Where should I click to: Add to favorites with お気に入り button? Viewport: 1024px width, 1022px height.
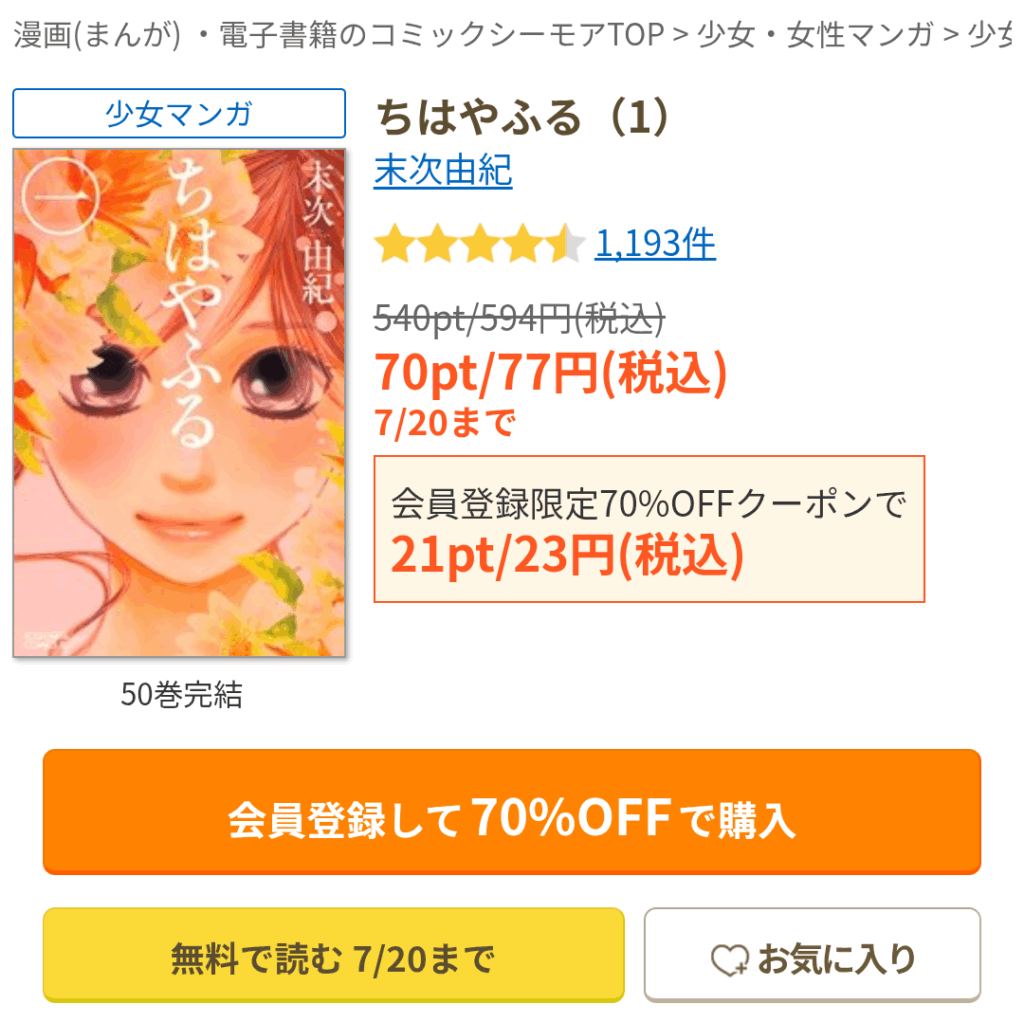pyautogui.click(x=812, y=954)
